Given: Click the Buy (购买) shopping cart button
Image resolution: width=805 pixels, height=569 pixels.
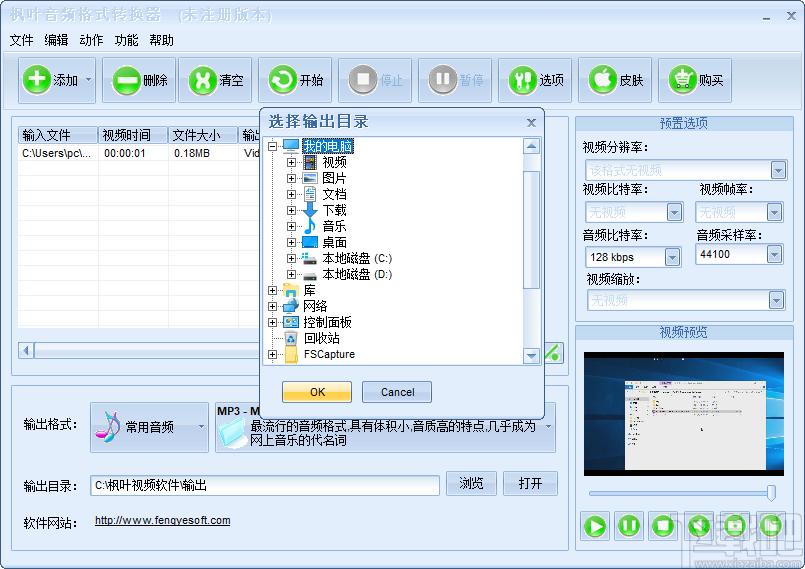Looking at the screenshot, I should pyautogui.click(x=696, y=80).
